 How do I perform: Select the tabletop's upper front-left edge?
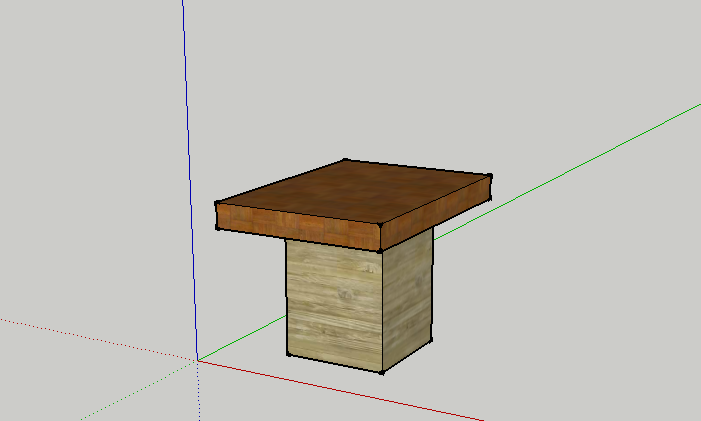coord(298,215)
